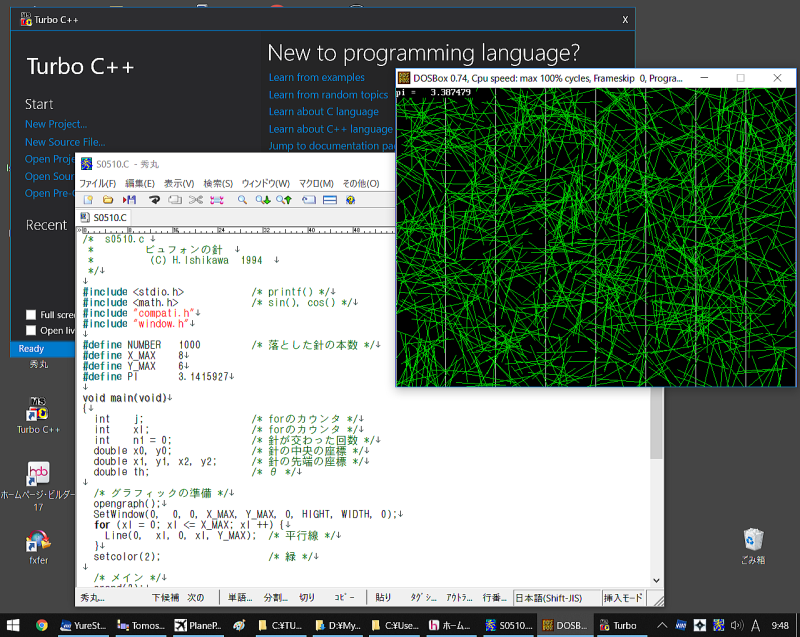Click the 単語... function key button
Image resolution: width=800 pixels, height=637 pixels.
pos(240,598)
